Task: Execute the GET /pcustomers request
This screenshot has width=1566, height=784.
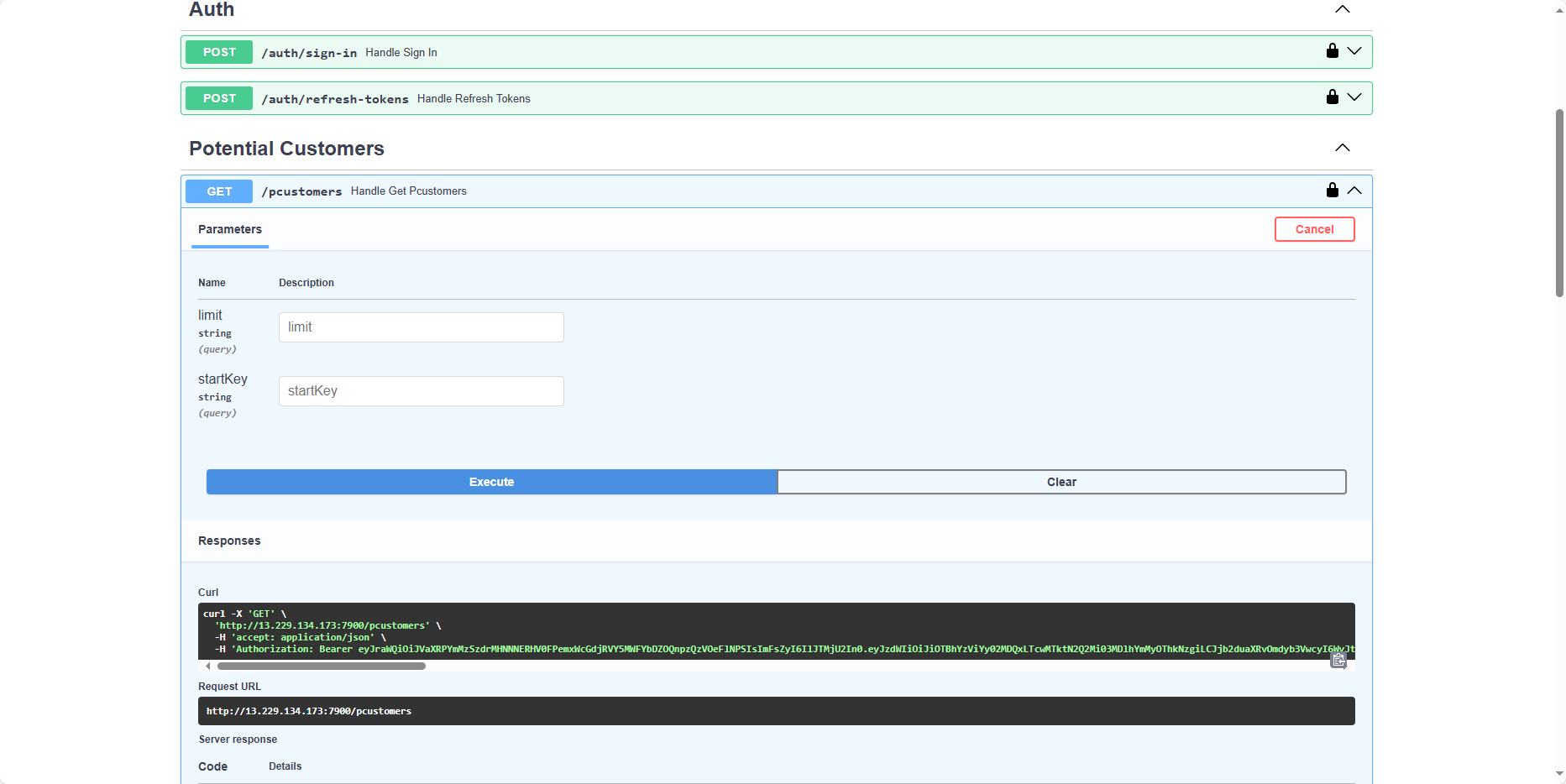Action: tap(491, 482)
